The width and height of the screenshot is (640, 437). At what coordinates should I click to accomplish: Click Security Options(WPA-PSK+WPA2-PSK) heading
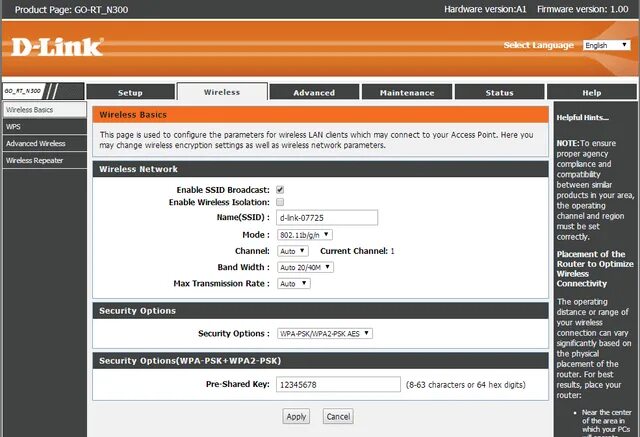pos(320,361)
